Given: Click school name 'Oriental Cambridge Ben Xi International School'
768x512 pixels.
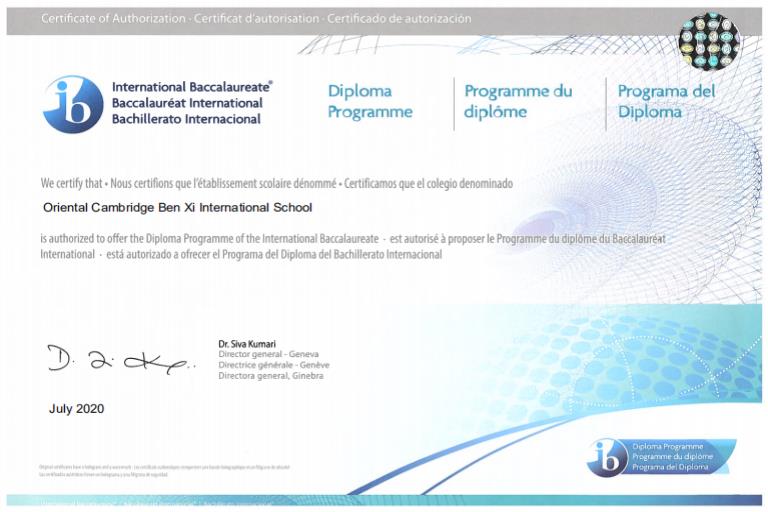Looking at the screenshot, I should coord(178,208).
